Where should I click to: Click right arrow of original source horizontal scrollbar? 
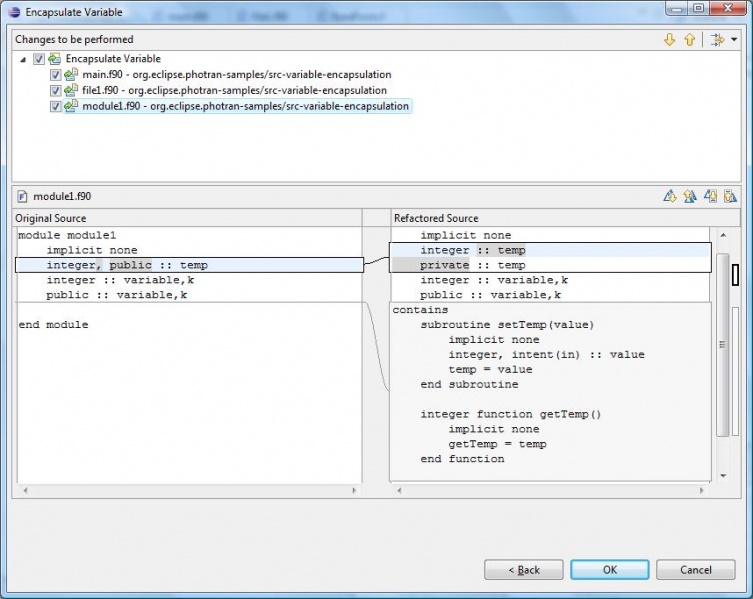pos(354,490)
